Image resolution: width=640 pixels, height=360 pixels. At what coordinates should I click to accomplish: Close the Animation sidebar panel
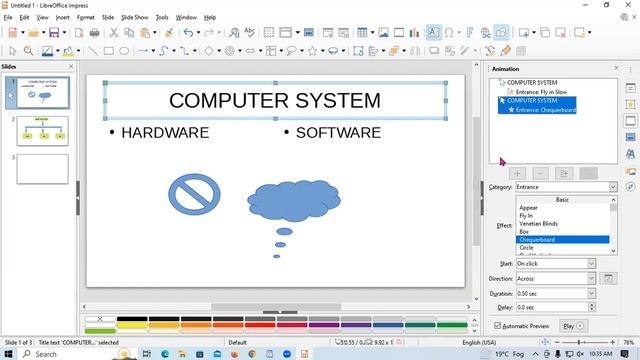616,68
